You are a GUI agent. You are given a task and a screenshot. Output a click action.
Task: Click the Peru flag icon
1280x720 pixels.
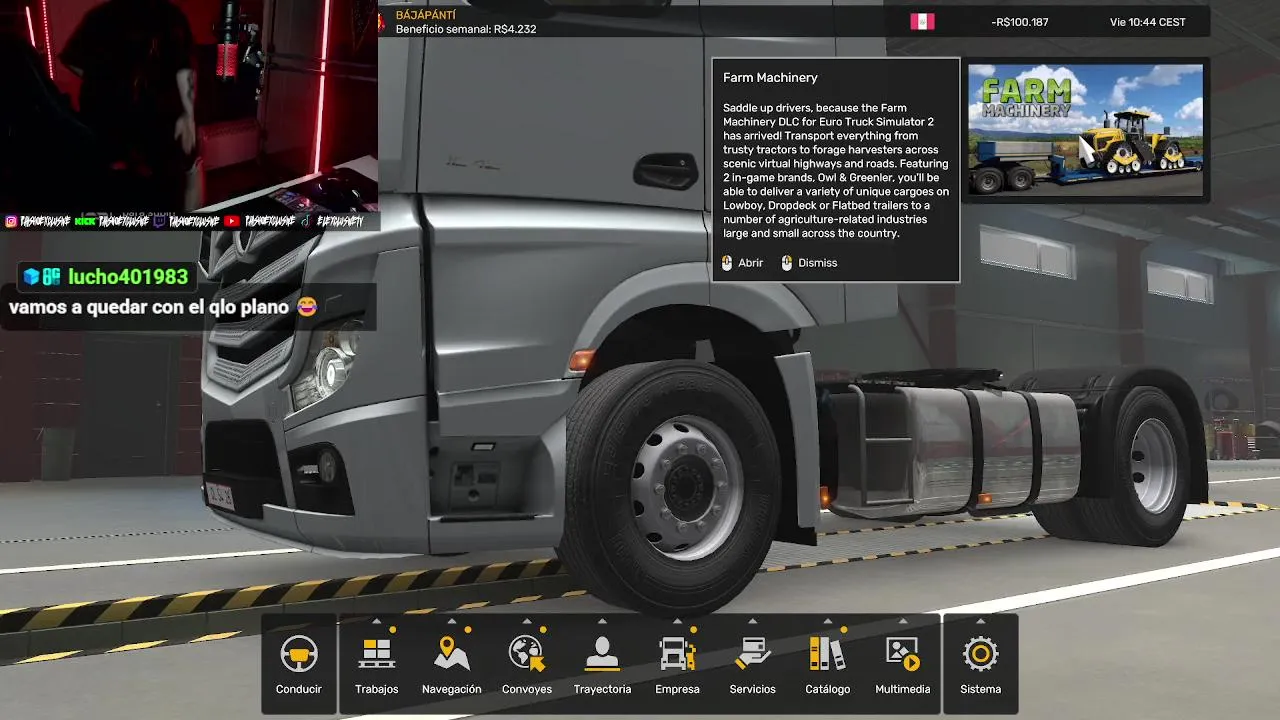[922, 21]
